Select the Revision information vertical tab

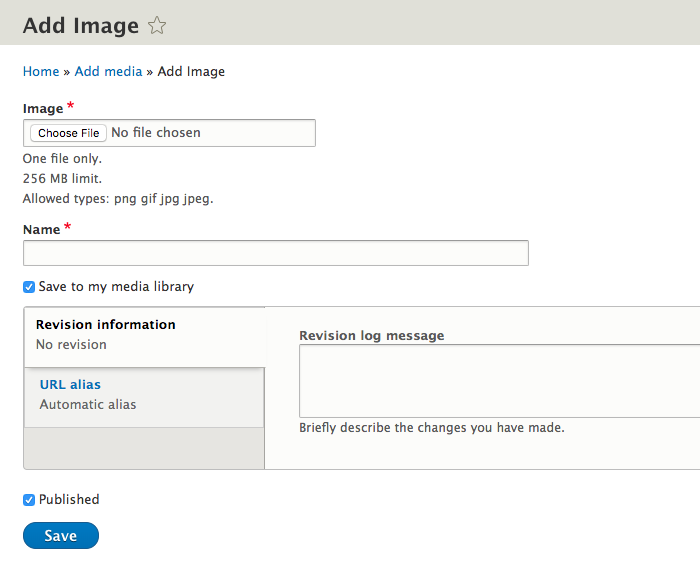pos(105,325)
